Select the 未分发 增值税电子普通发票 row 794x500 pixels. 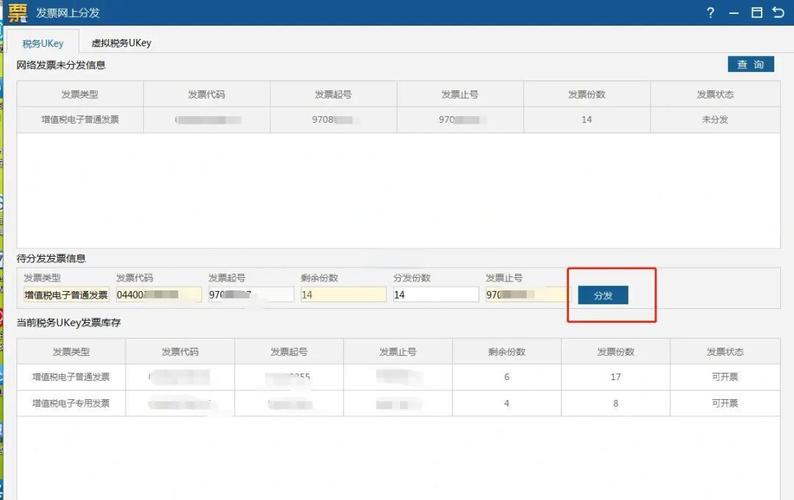(x=398, y=119)
